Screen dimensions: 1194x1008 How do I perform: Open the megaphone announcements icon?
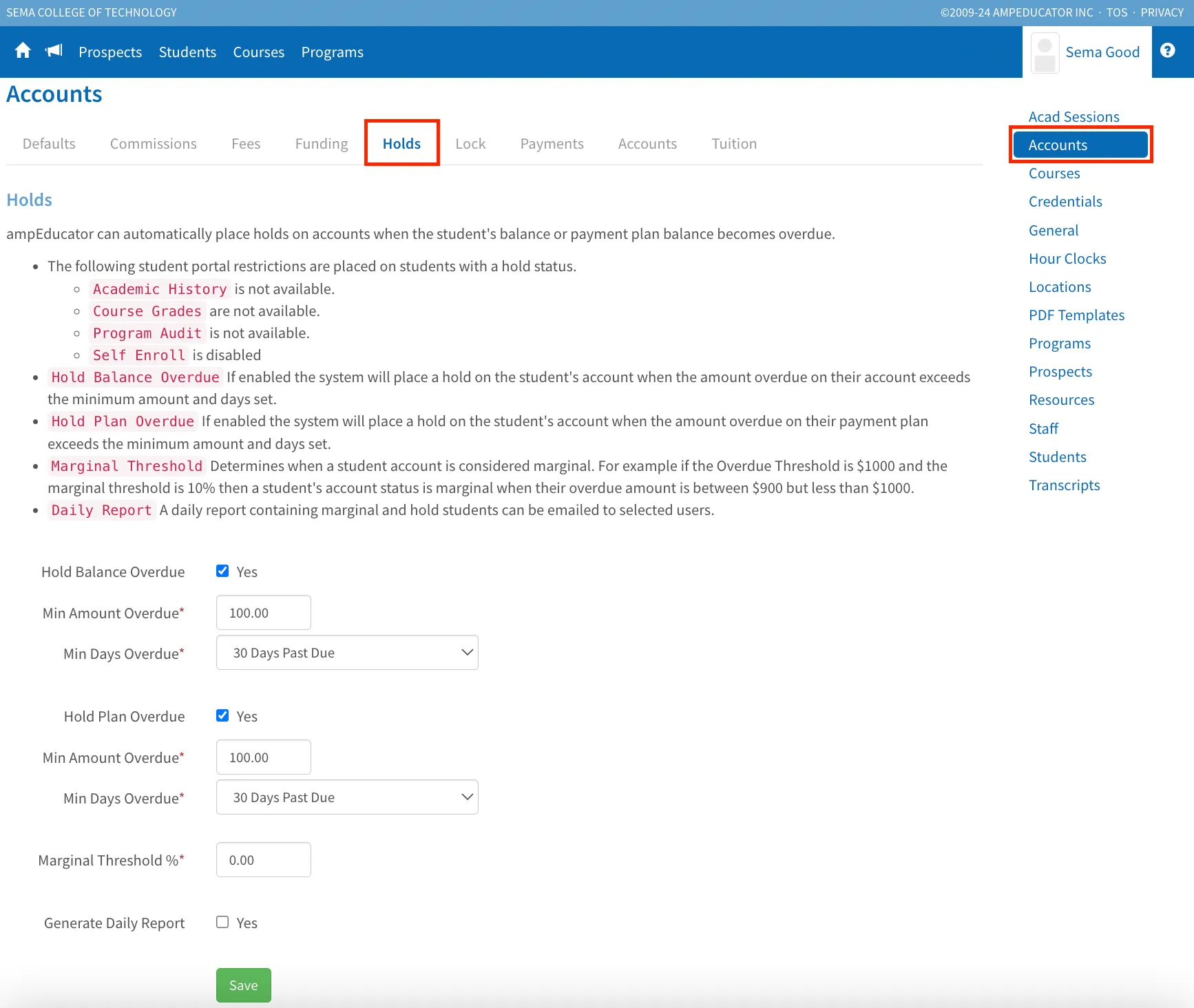point(54,51)
